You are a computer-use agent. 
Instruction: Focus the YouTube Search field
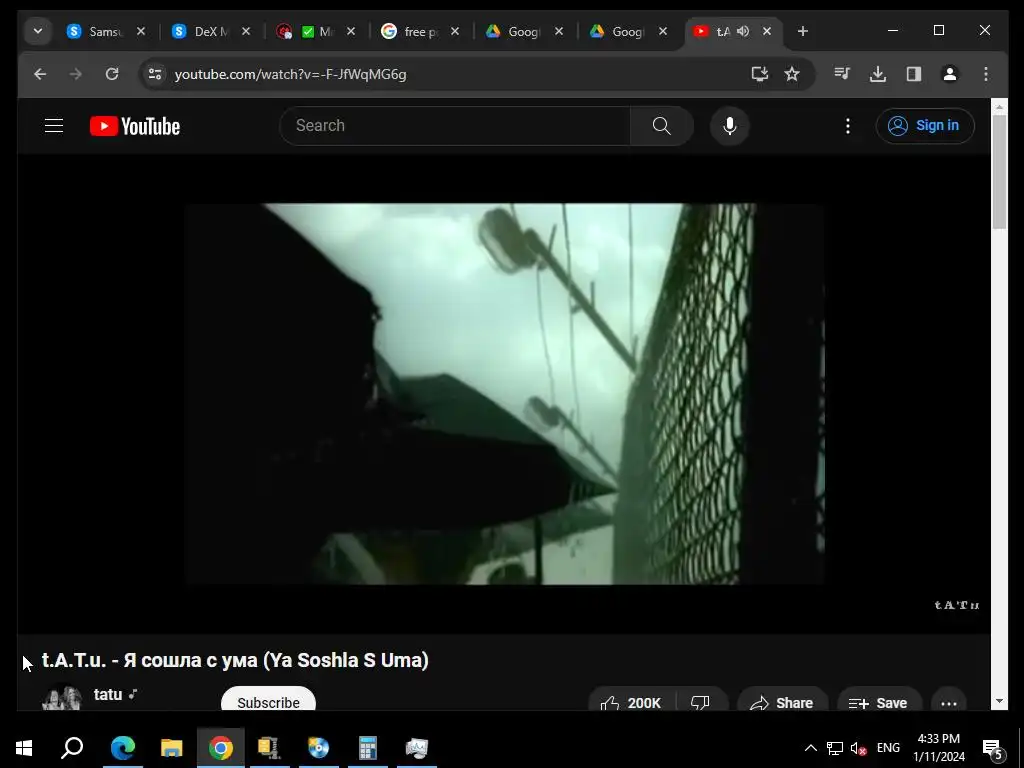pos(455,125)
